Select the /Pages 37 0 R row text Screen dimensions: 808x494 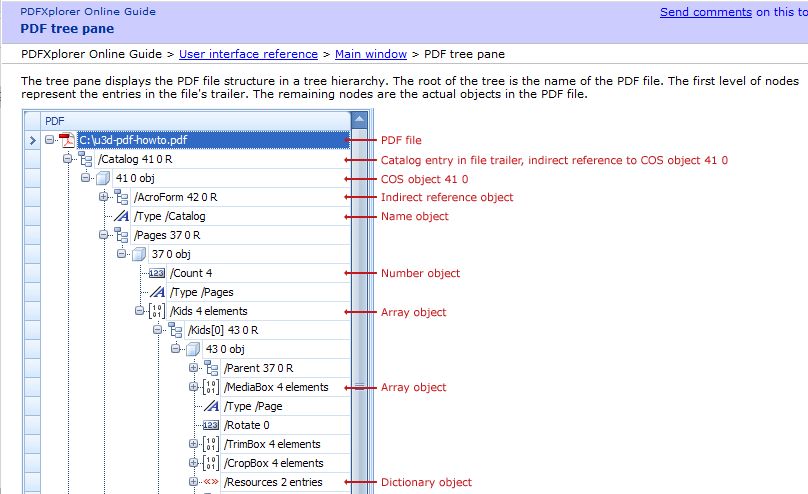(167, 235)
